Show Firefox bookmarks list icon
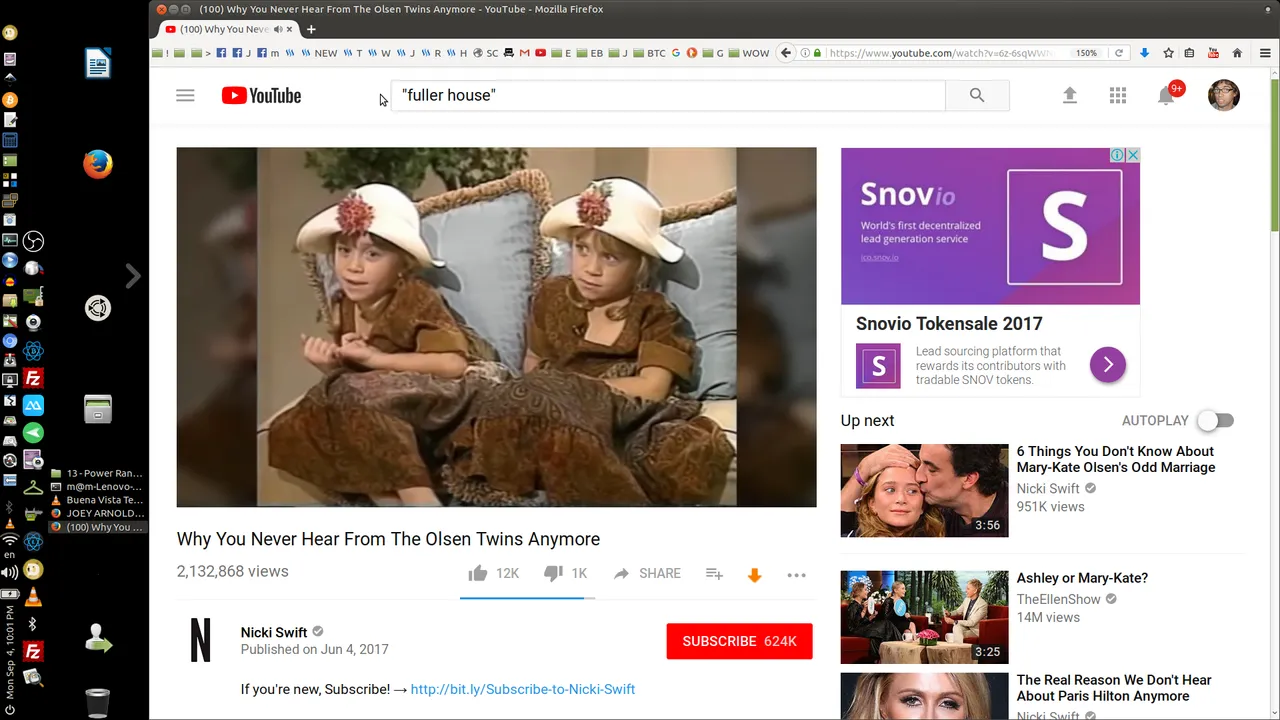Viewport: 1280px width, 720px height. point(1190,53)
